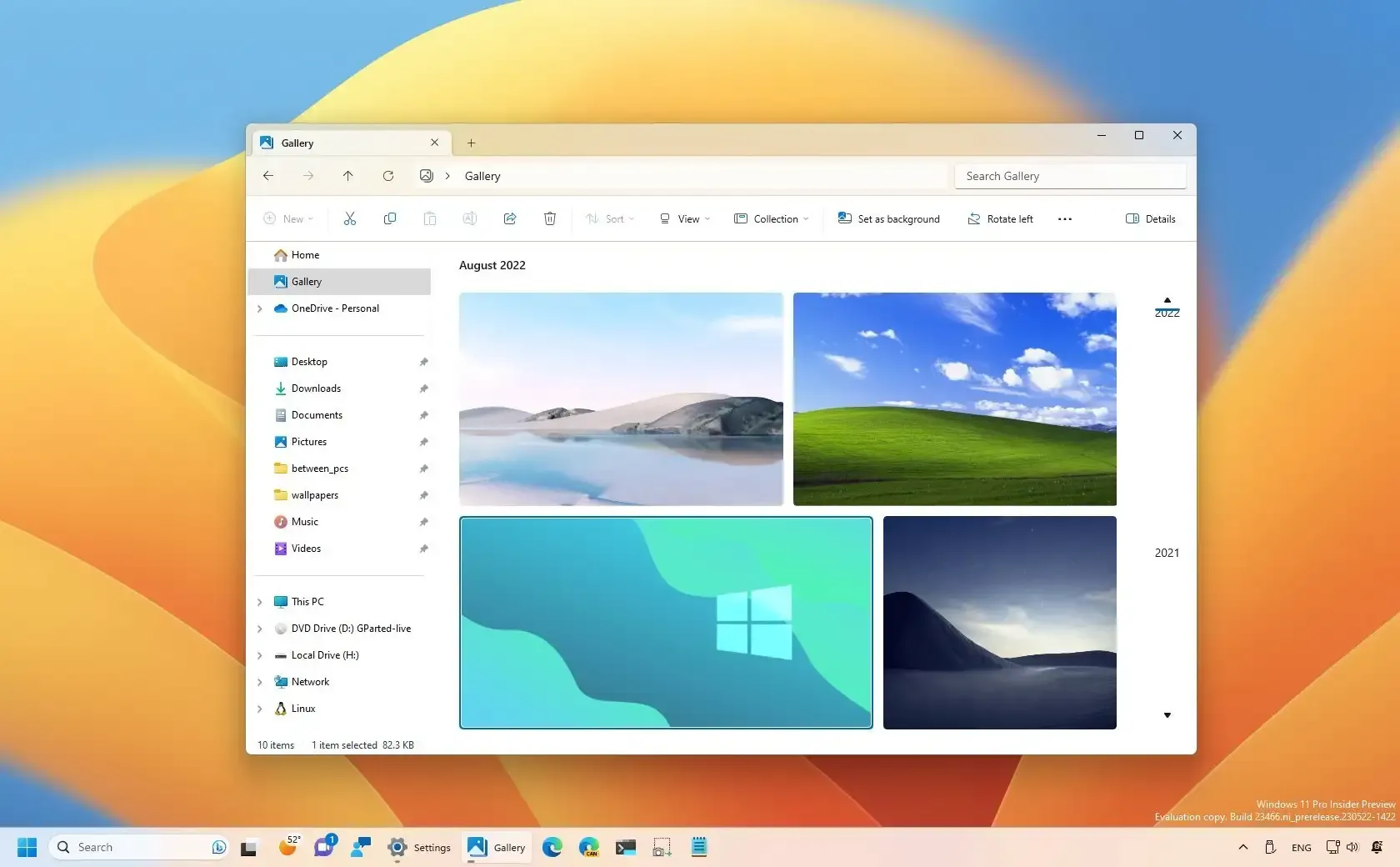Unpin the Pictures folder
Screen dimensions: 1400x867
point(423,442)
